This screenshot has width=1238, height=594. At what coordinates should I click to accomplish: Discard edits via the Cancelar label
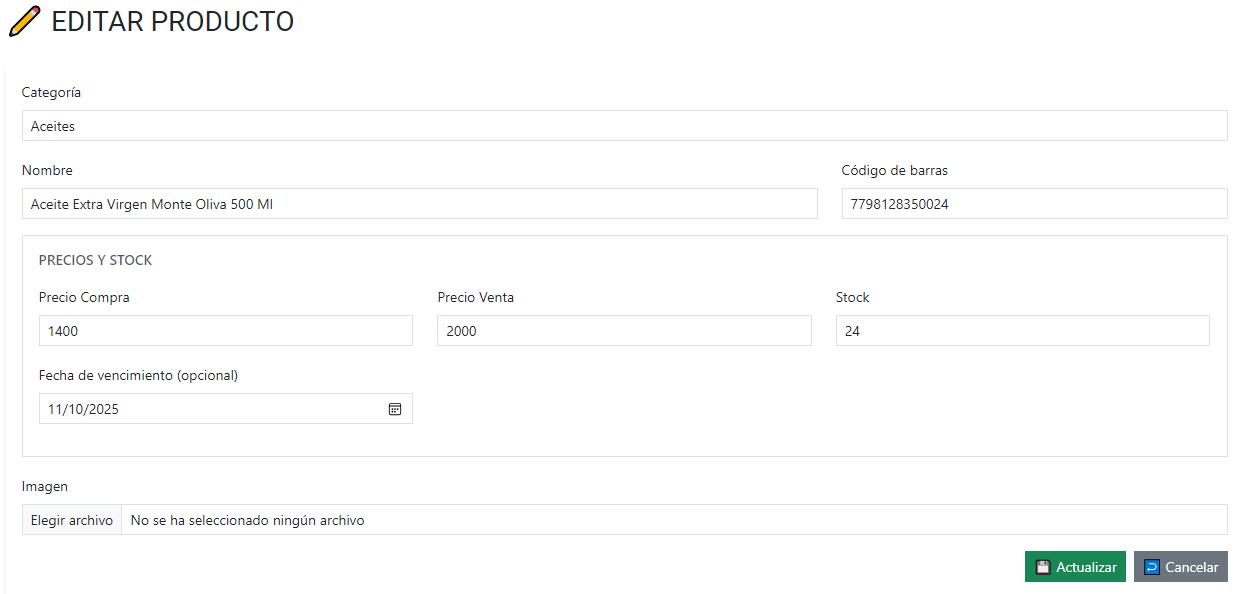click(x=1192, y=567)
